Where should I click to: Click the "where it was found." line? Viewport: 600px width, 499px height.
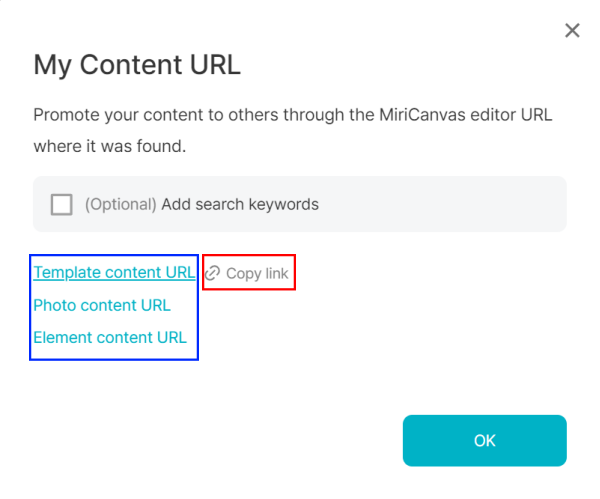(109, 146)
